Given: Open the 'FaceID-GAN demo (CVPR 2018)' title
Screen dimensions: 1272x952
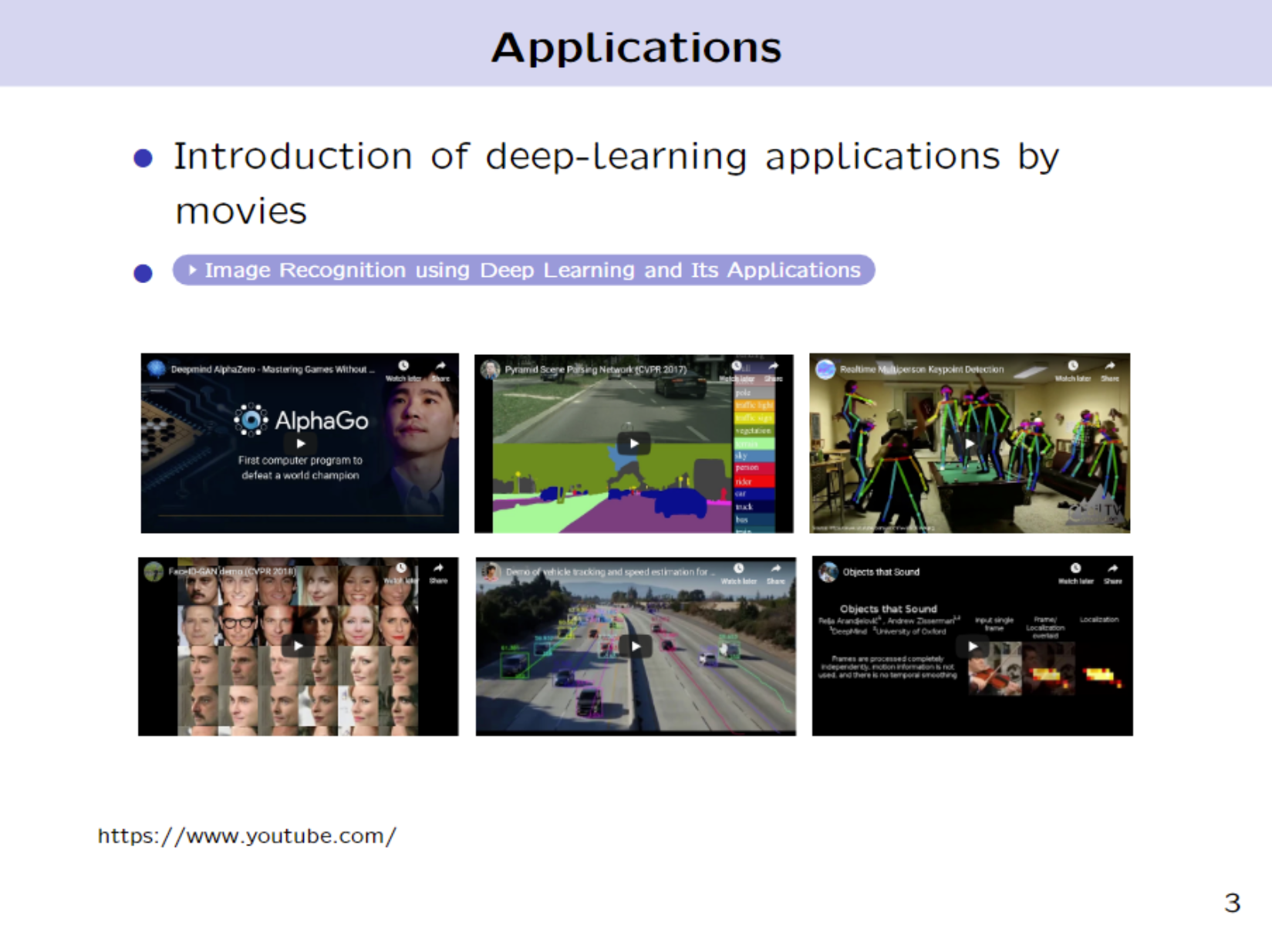Looking at the screenshot, I should click(232, 572).
